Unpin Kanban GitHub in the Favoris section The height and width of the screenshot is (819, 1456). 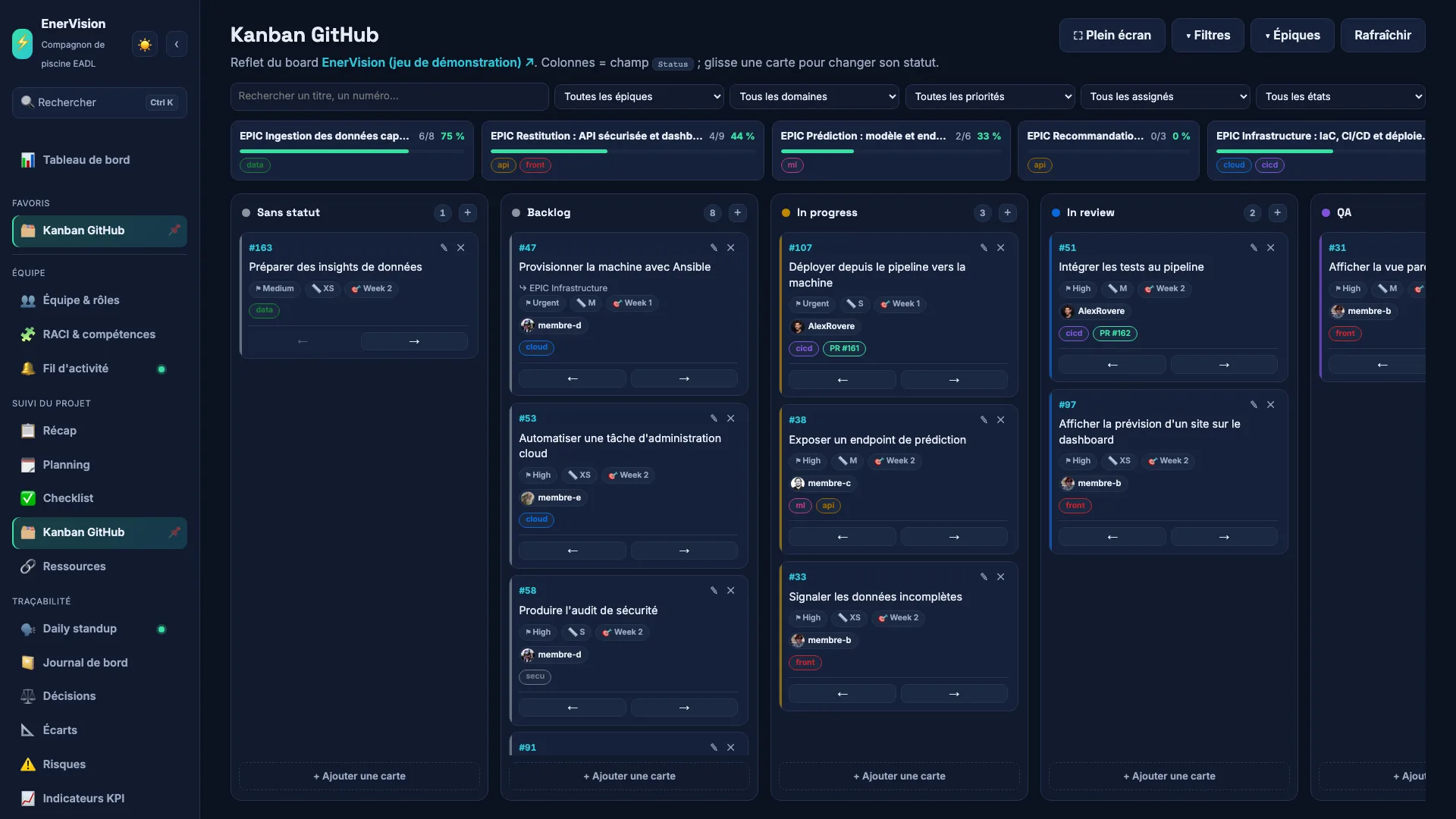point(174,231)
